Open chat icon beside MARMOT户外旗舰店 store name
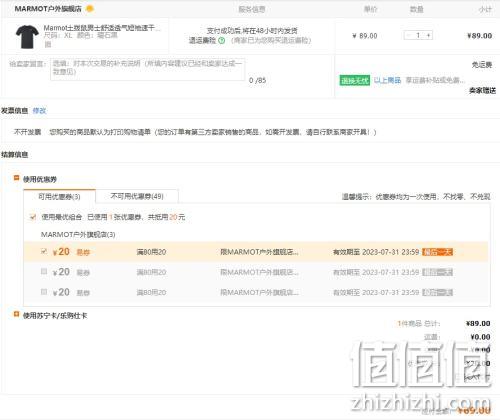 tap(90, 9)
